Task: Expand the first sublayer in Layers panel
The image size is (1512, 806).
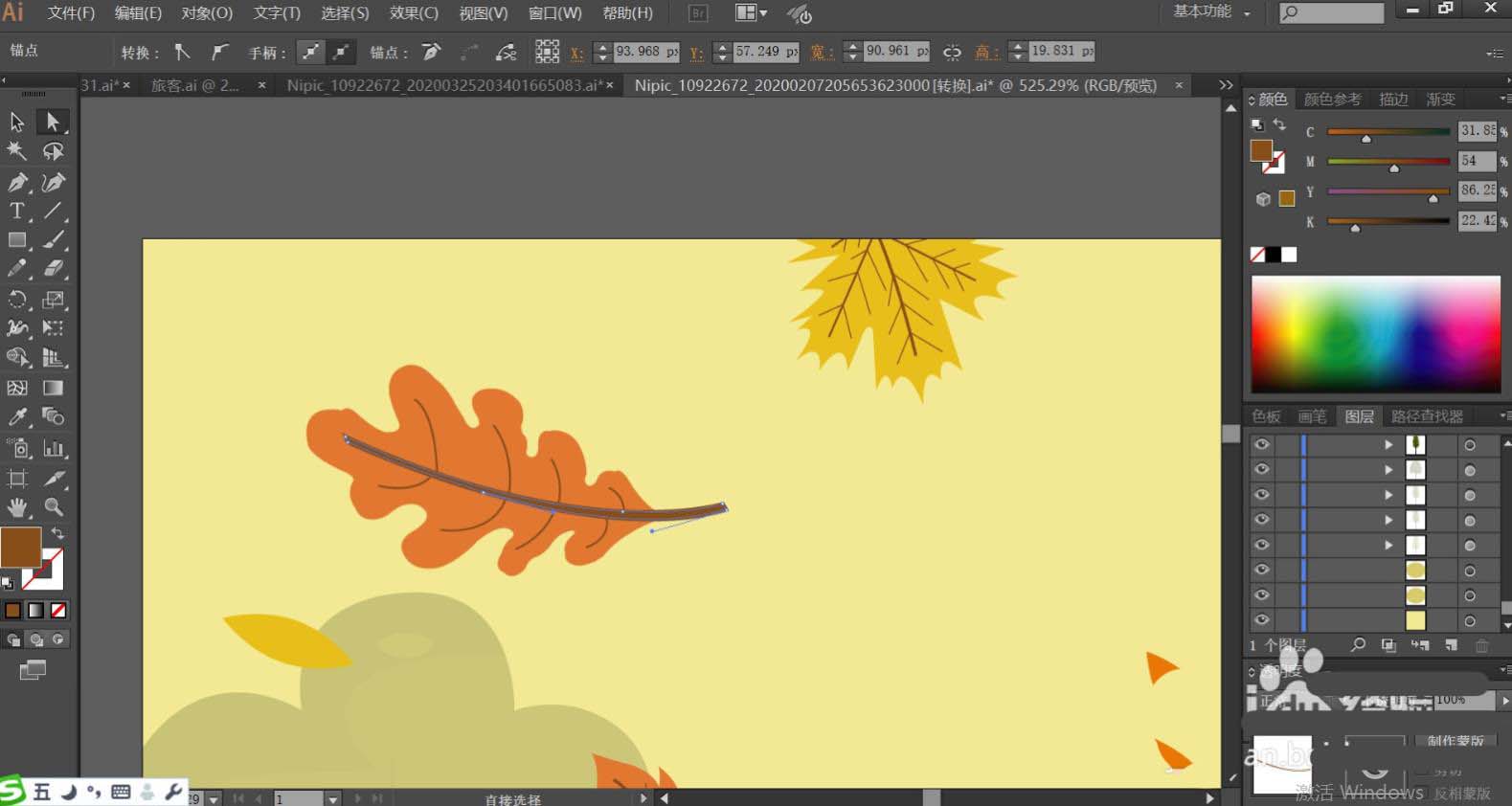Action: pyautogui.click(x=1388, y=444)
